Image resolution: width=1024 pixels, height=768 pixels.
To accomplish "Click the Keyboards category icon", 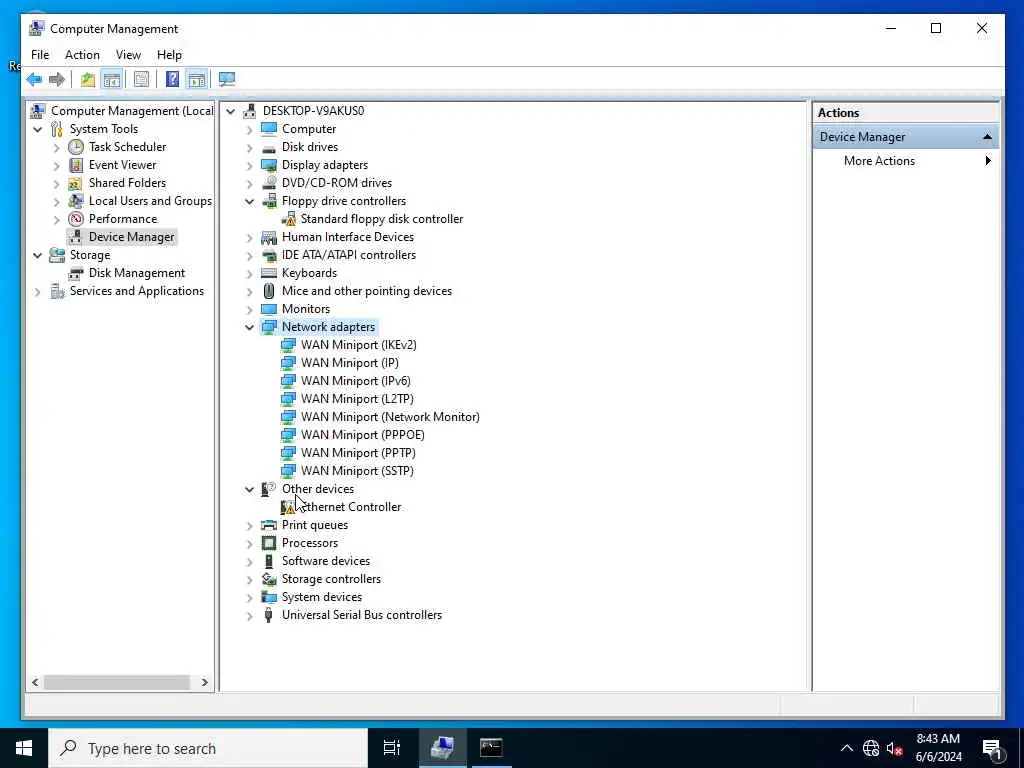I will pyautogui.click(x=268, y=273).
